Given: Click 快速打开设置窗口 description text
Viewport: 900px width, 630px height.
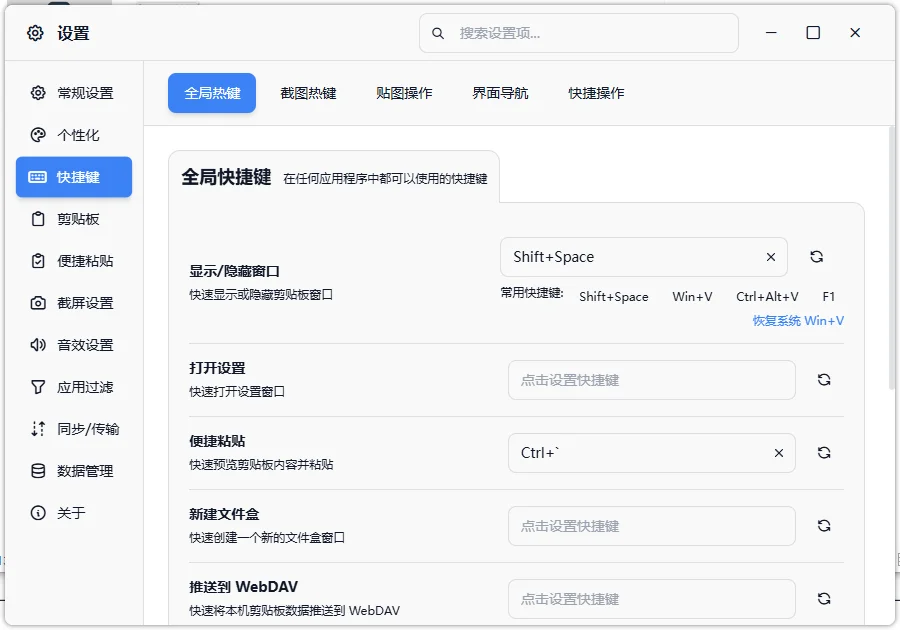Looking at the screenshot, I should click(x=236, y=391).
